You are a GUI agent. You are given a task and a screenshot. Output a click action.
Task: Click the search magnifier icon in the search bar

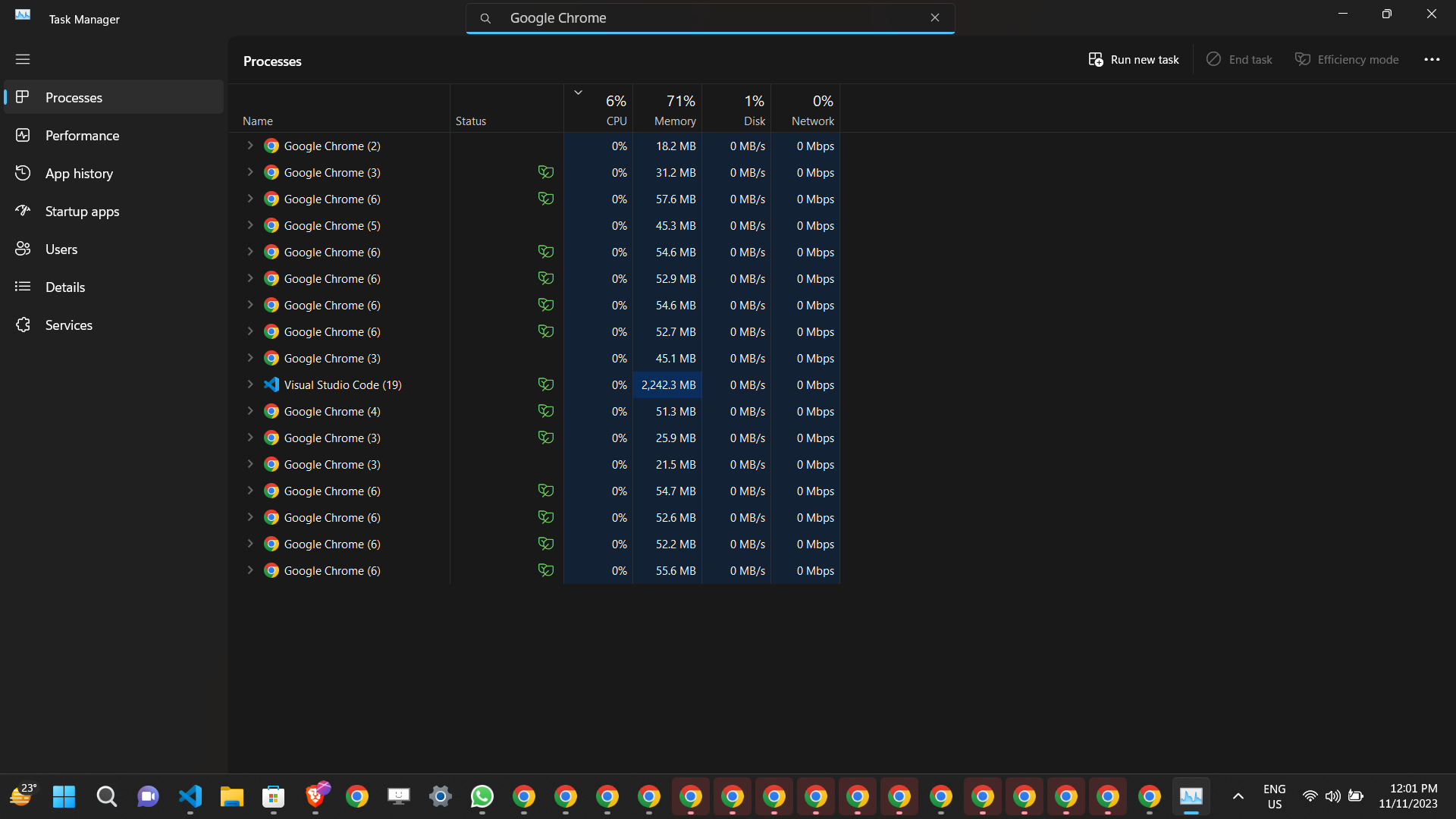[485, 17]
